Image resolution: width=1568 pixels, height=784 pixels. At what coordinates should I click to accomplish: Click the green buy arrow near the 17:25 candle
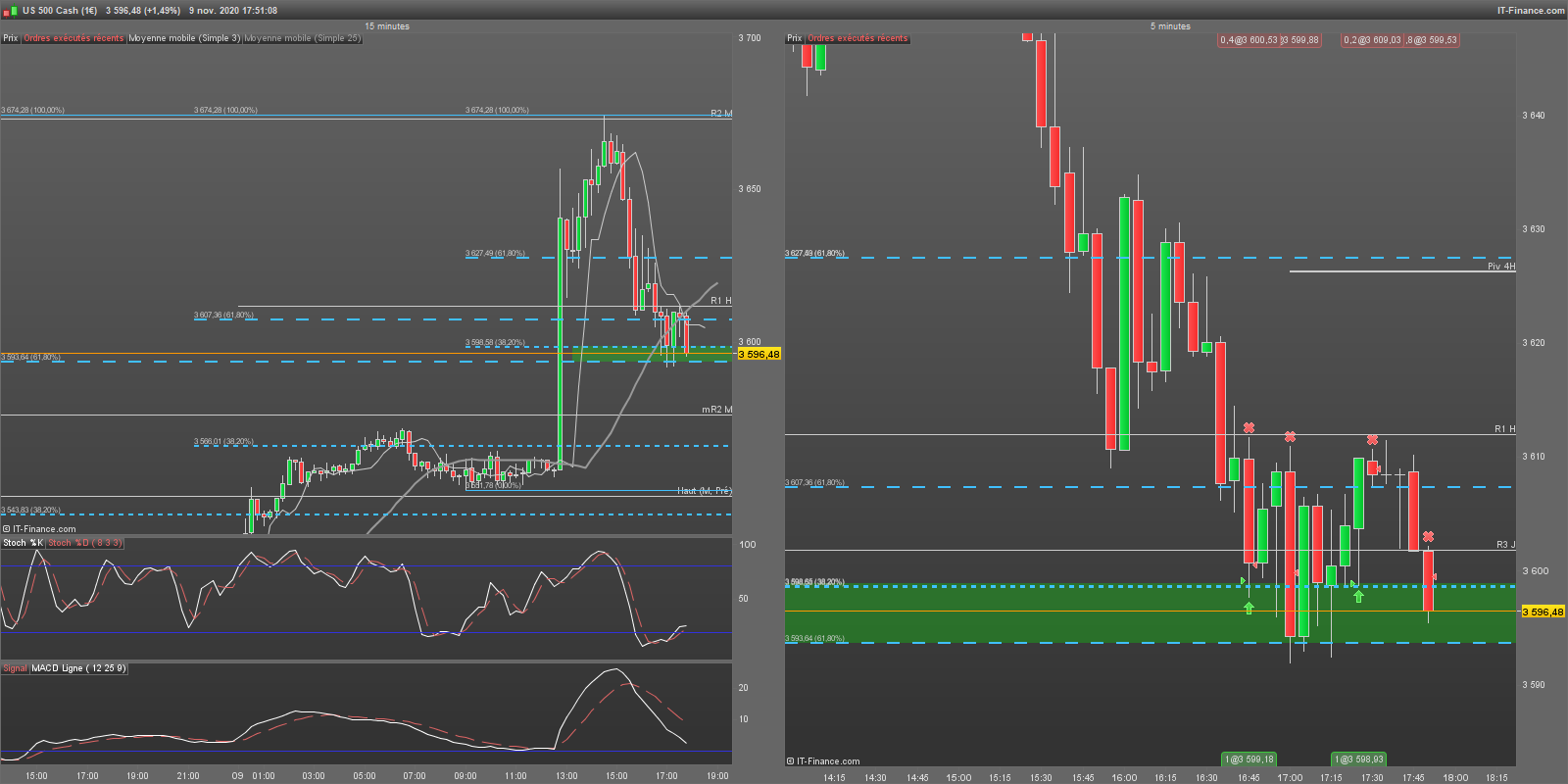click(x=1358, y=596)
